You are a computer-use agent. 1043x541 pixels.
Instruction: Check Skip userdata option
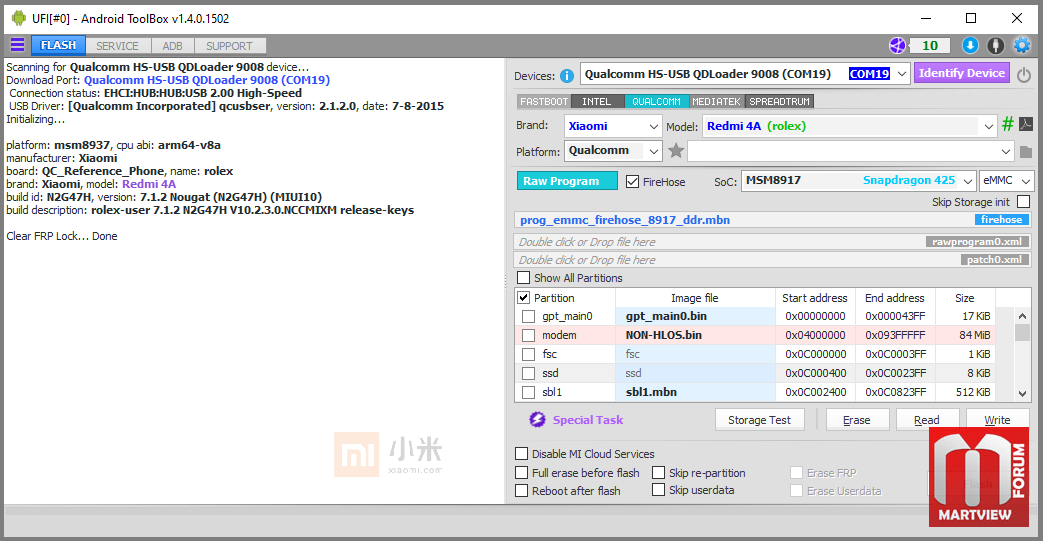tap(659, 490)
